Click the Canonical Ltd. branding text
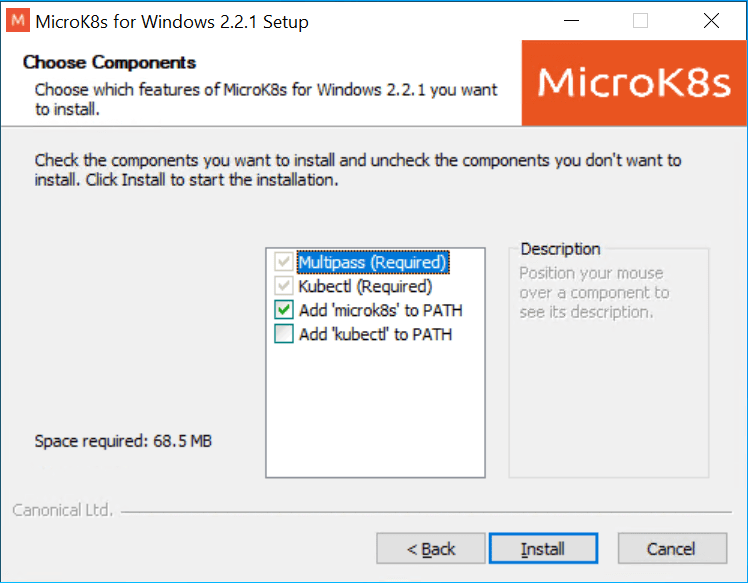The image size is (748, 583). 62,510
